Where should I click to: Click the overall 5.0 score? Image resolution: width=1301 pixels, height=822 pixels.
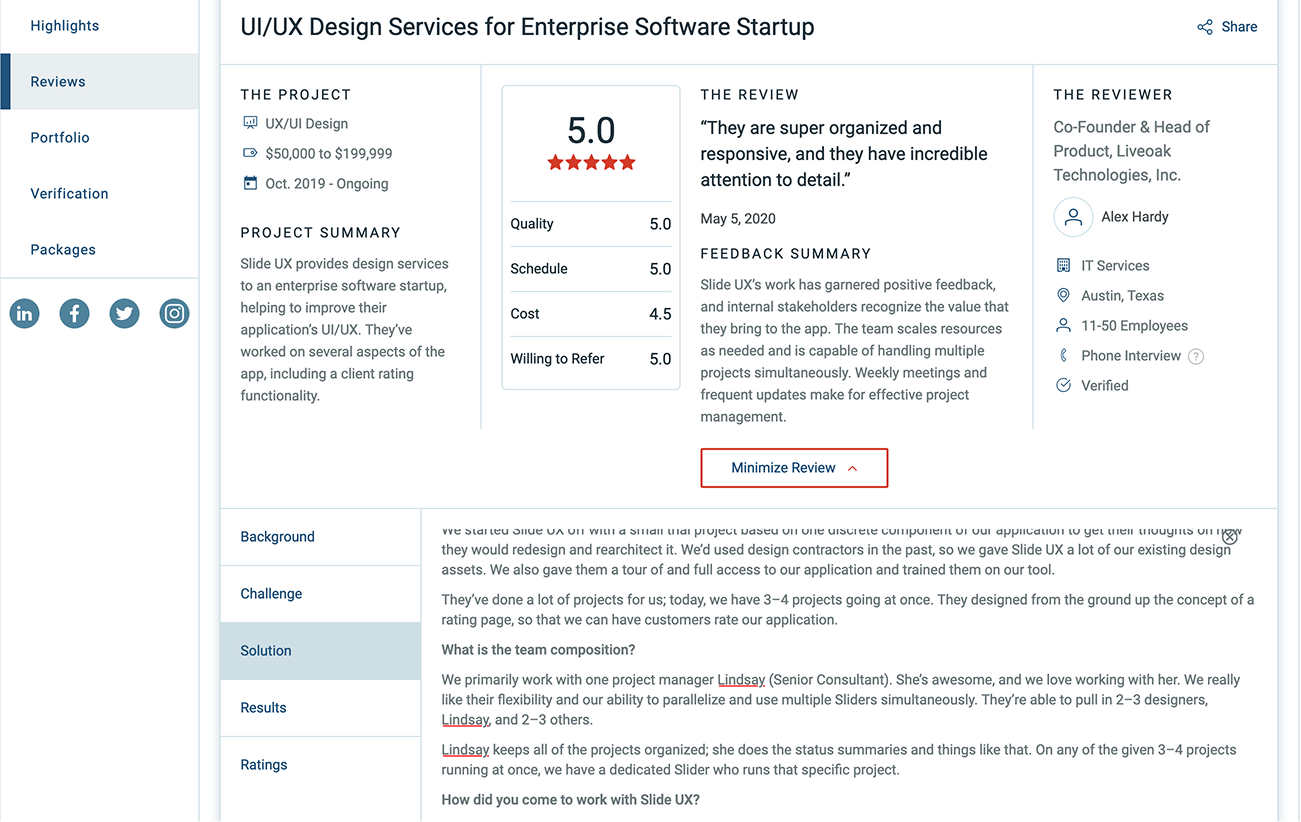(591, 131)
